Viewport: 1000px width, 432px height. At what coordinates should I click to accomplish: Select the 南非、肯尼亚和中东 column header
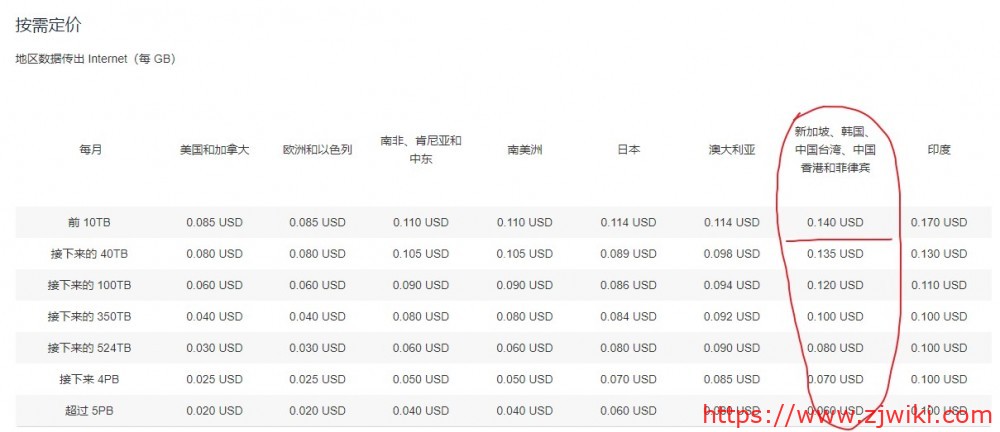[421, 150]
